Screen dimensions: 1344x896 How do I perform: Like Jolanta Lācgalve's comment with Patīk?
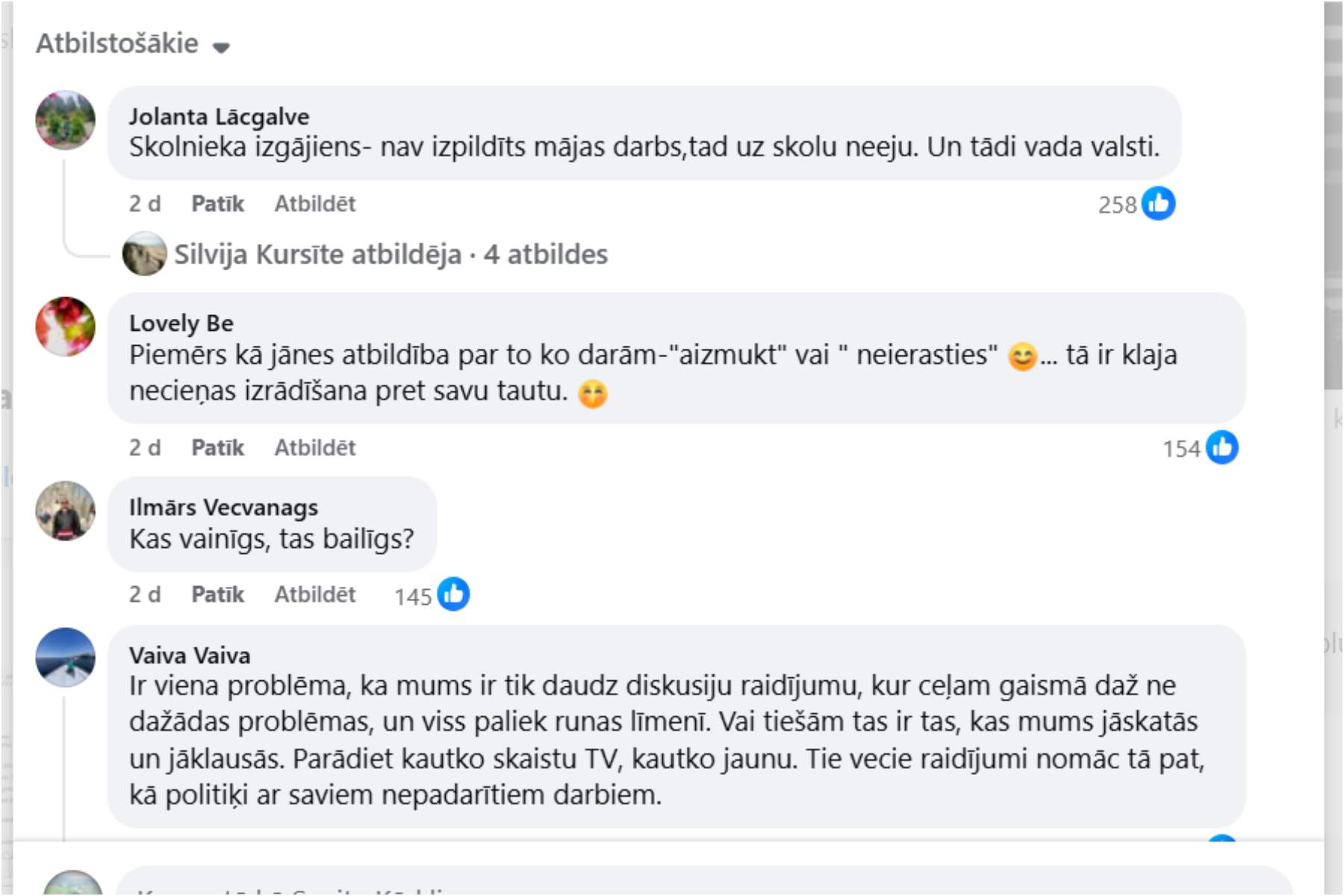[217, 203]
